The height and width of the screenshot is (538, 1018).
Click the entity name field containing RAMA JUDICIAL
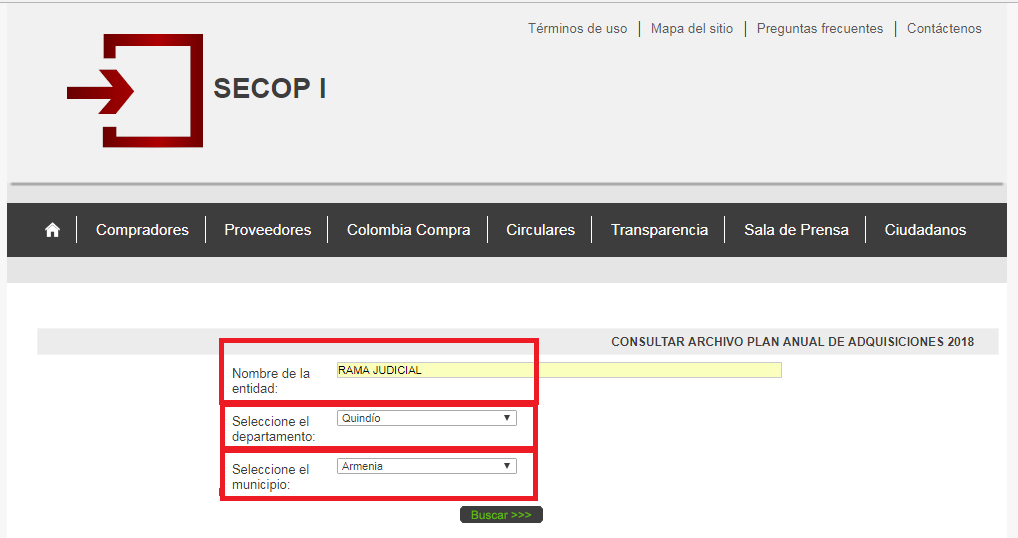pyautogui.click(x=559, y=370)
